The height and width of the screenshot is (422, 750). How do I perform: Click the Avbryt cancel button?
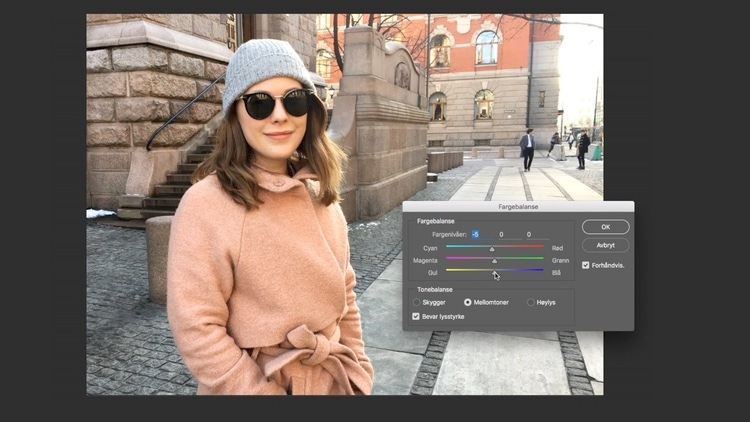606,245
